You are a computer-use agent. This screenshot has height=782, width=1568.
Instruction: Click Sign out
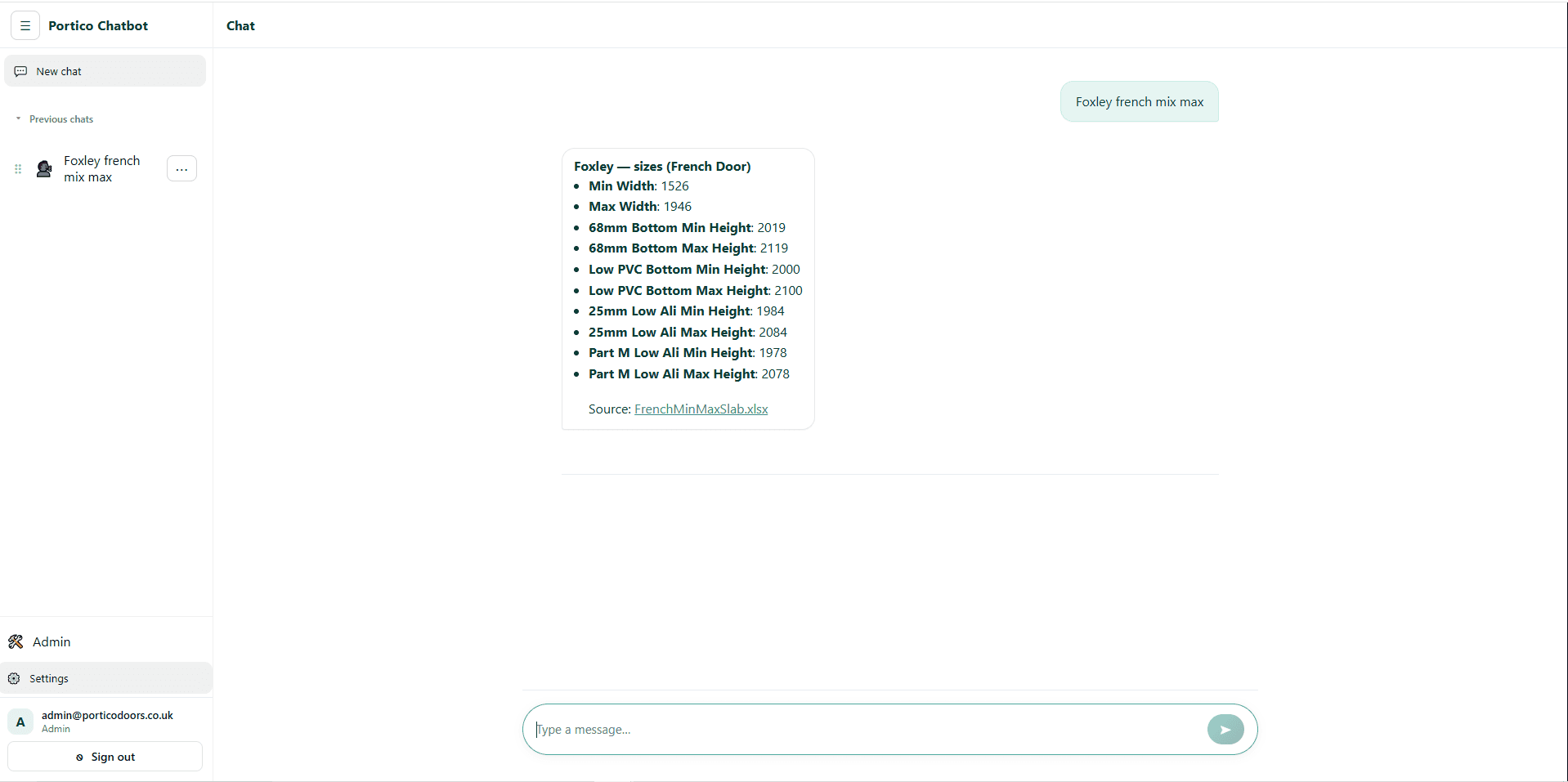click(105, 757)
